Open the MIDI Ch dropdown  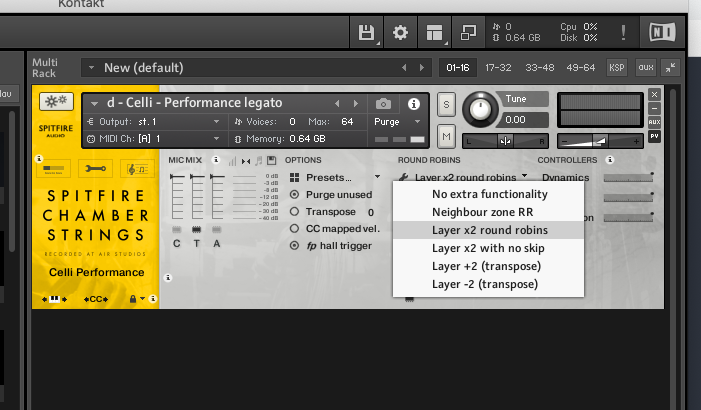(x=216, y=139)
